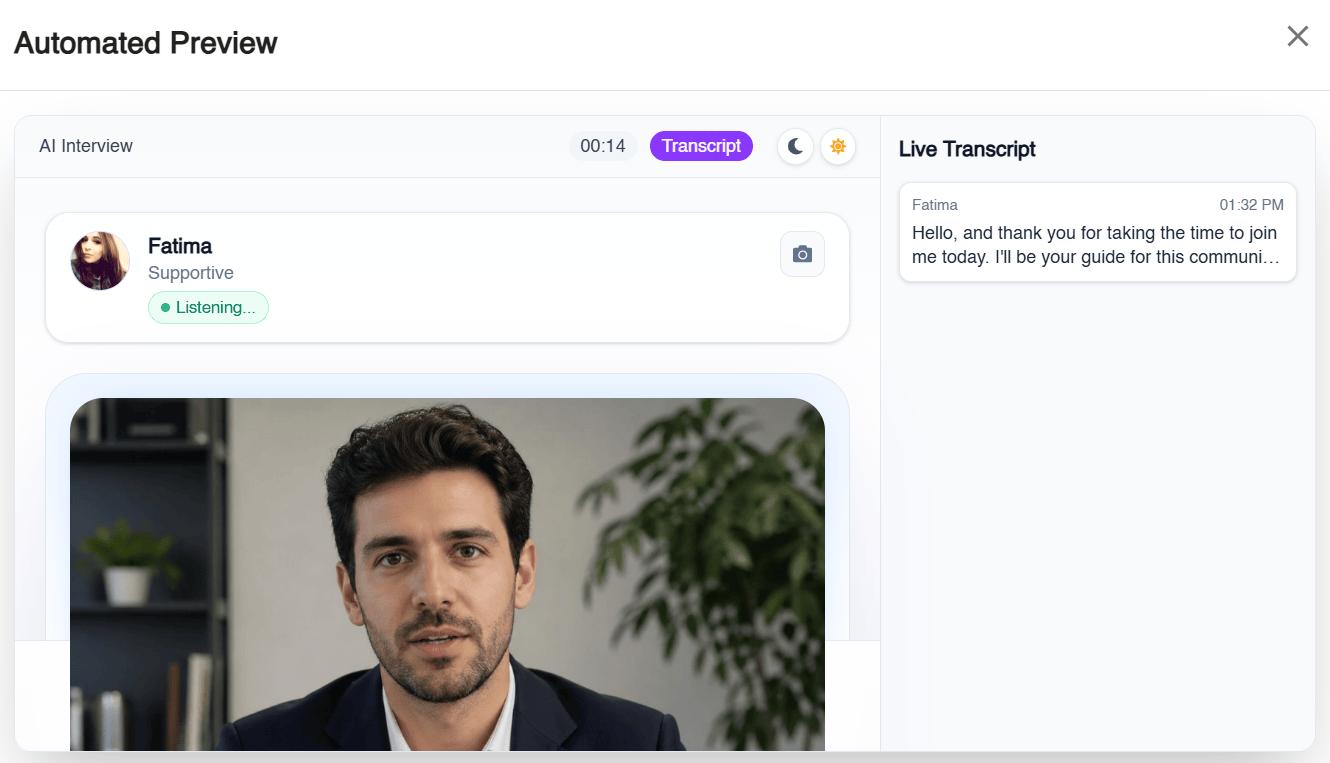Click the candidate video feed

[447, 574]
